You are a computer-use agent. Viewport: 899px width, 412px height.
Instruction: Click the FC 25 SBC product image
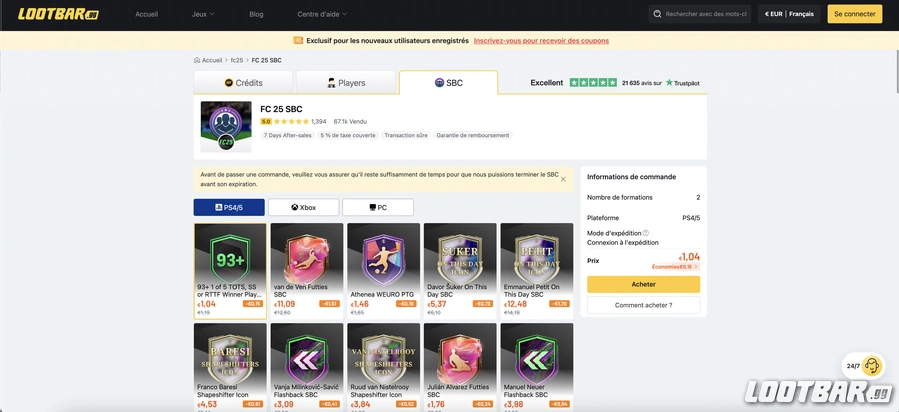[226, 127]
